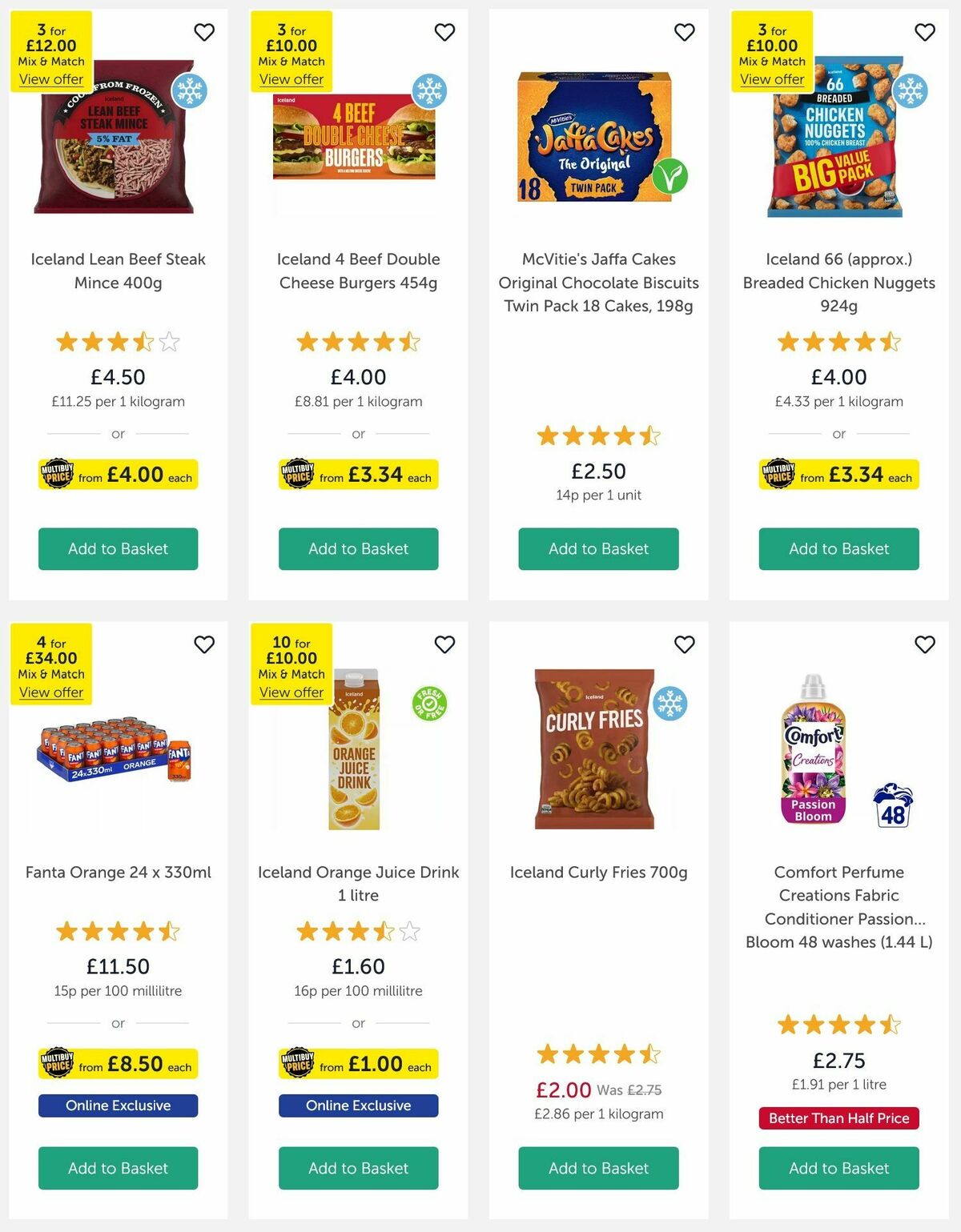The width and height of the screenshot is (961, 1232).
Task: Click the heart icon on McVitie's Jaffa Cakes
Action: [x=686, y=32]
